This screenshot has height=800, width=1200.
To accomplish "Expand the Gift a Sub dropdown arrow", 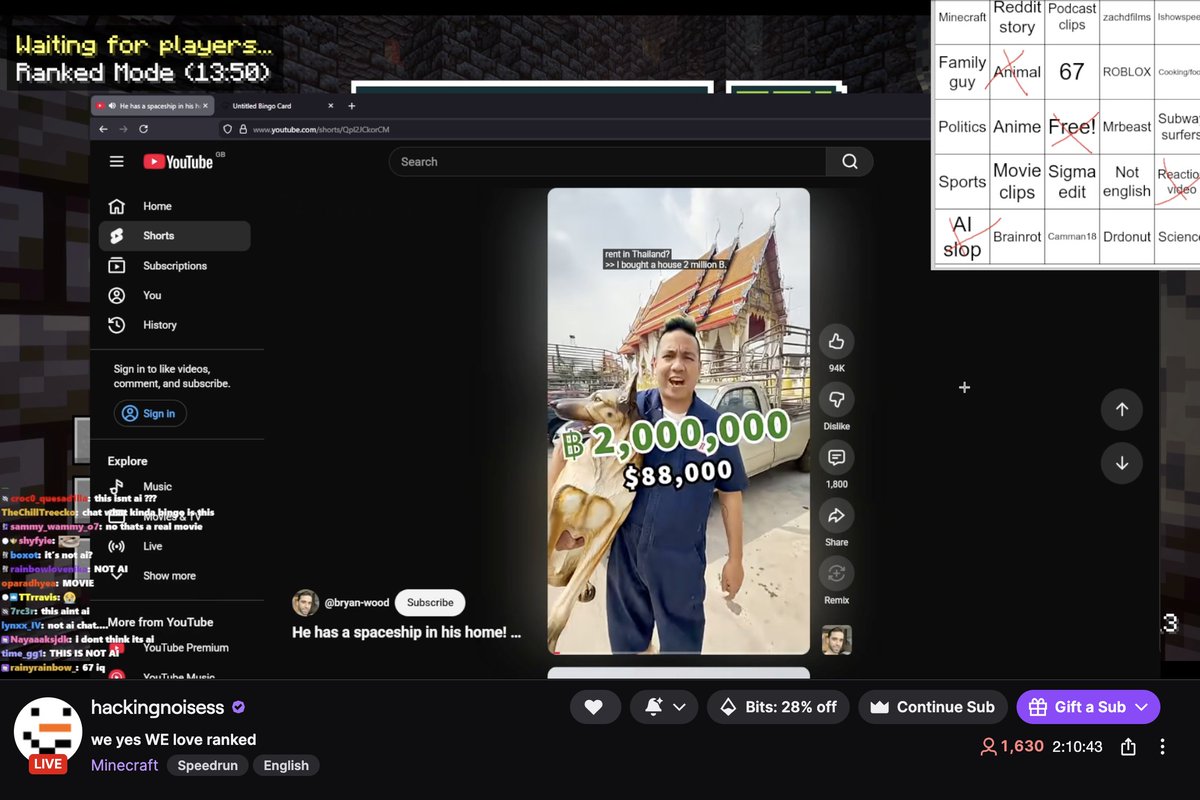I will pos(1141,707).
